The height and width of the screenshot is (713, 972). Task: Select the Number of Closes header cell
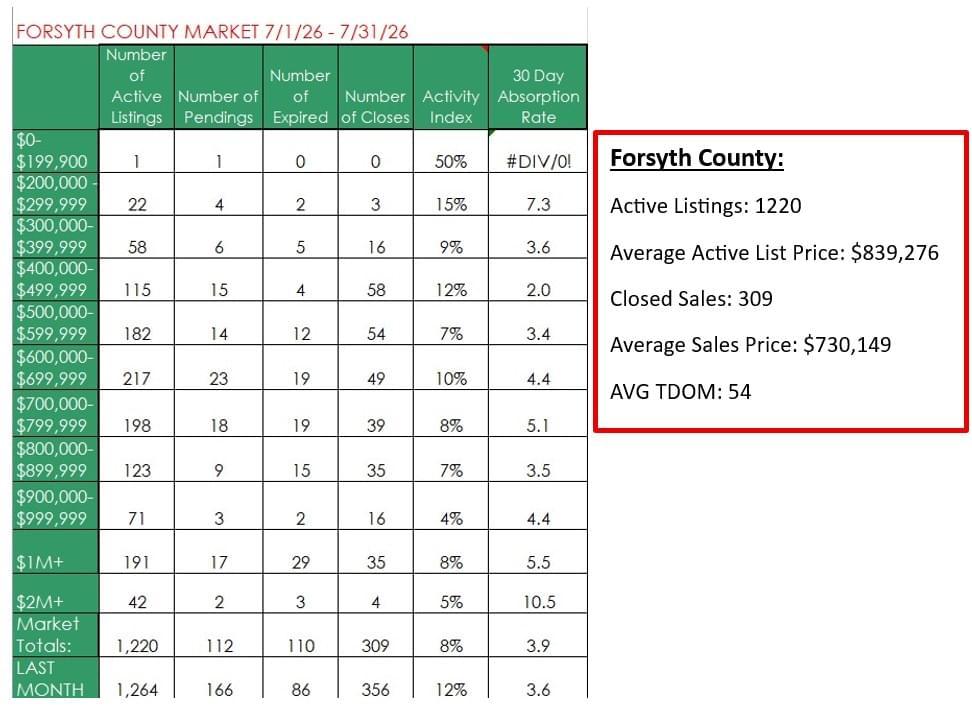[375, 86]
